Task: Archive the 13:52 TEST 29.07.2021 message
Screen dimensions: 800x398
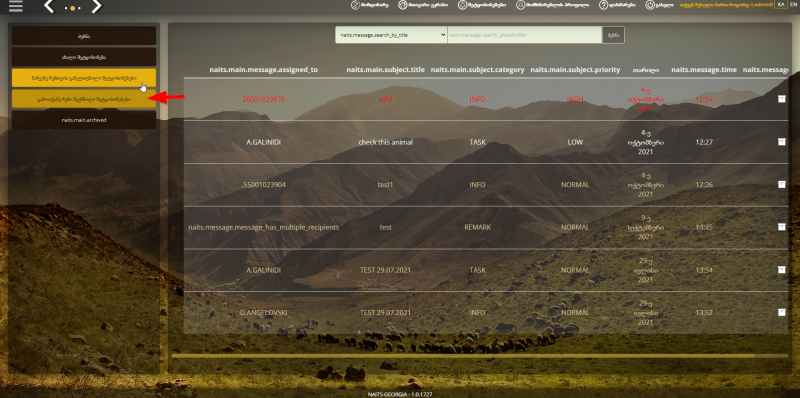Action: 782,312
